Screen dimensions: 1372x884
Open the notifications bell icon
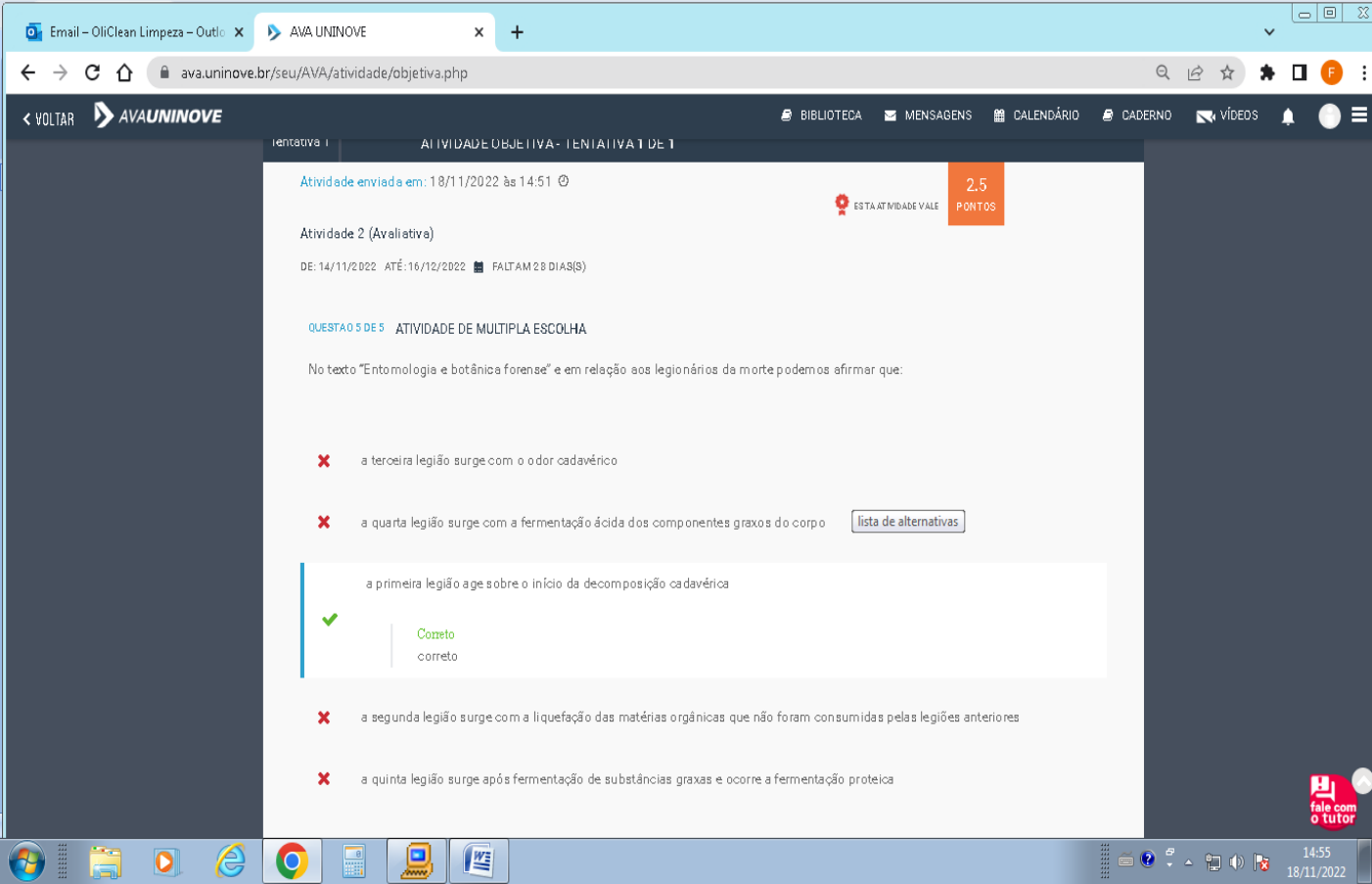(x=1288, y=116)
